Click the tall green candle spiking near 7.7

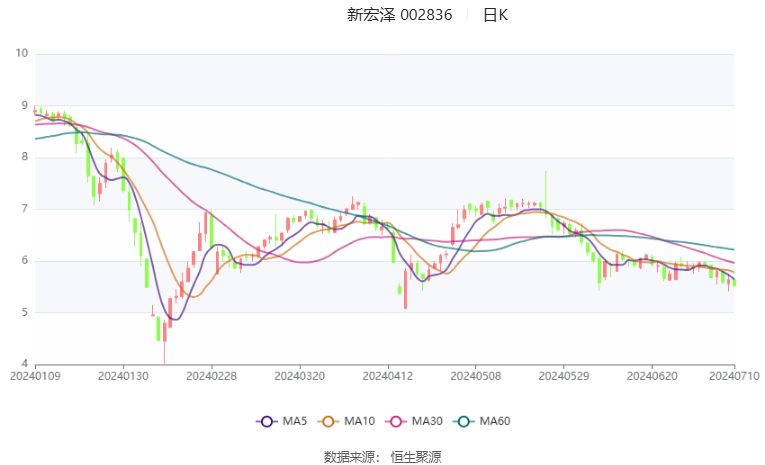pyautogui.click(x=546, y=194)
